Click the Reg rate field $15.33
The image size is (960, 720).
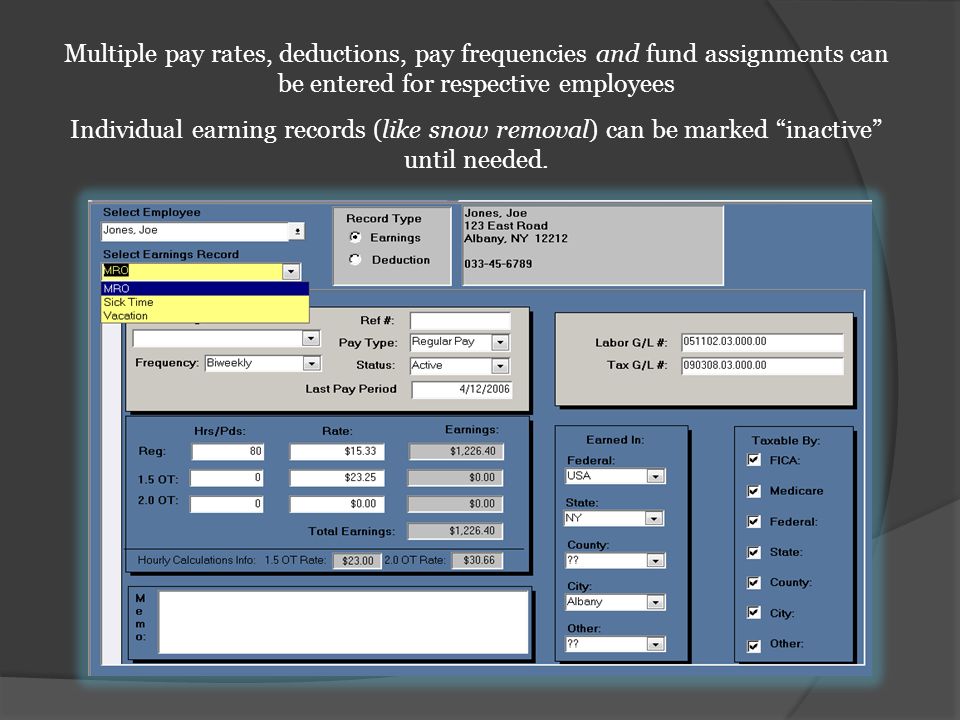pyautogui.click(x=337, y=452)
